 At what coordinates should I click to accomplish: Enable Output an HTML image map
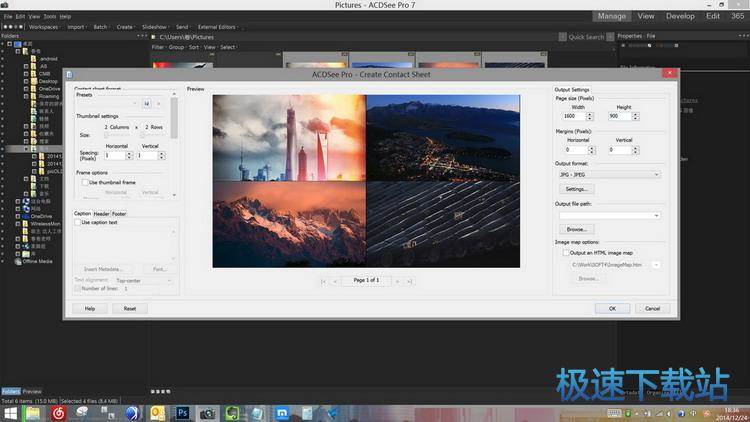point(564,253)
